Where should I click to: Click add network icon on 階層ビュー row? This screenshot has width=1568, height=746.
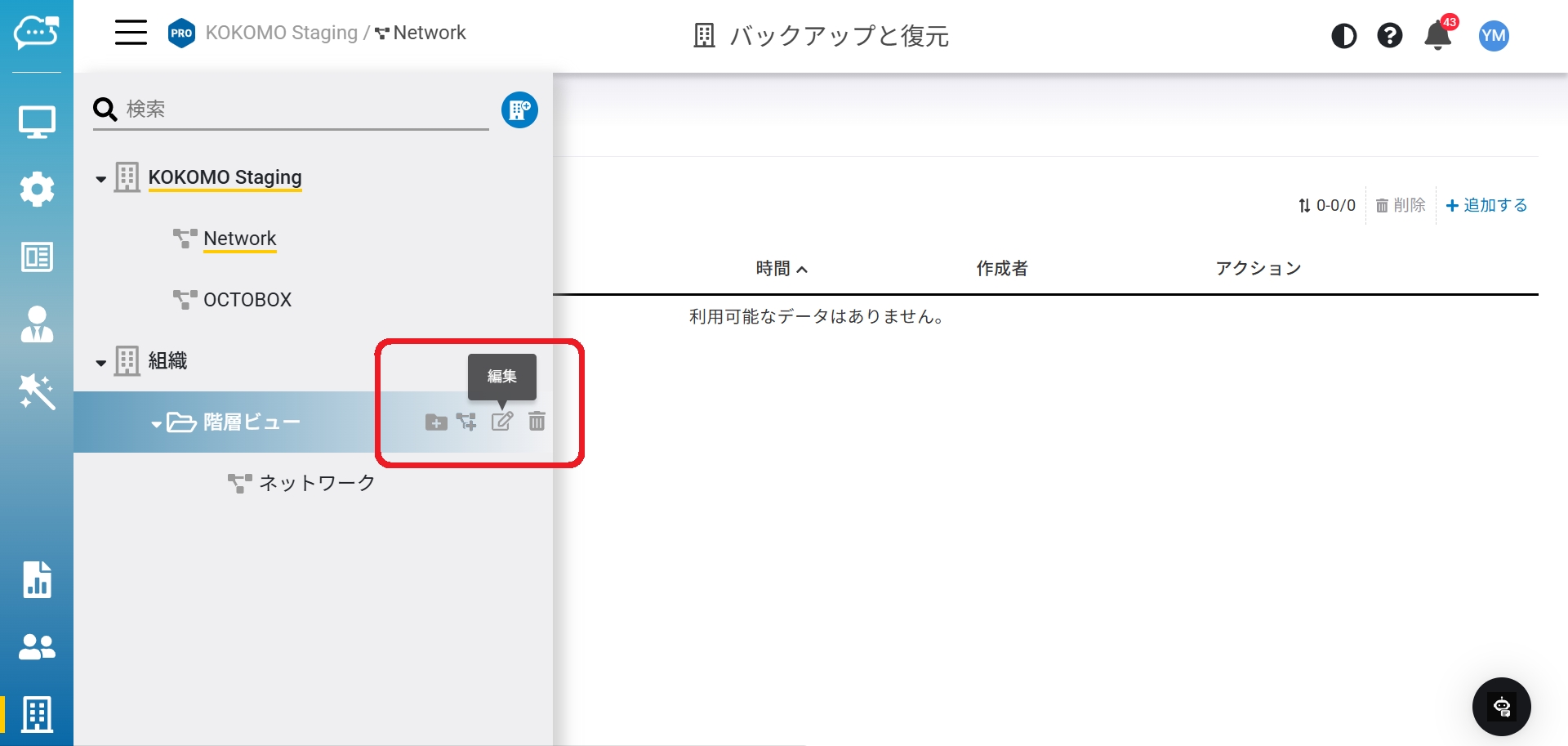pyautogui.click(x=466, y=422)
